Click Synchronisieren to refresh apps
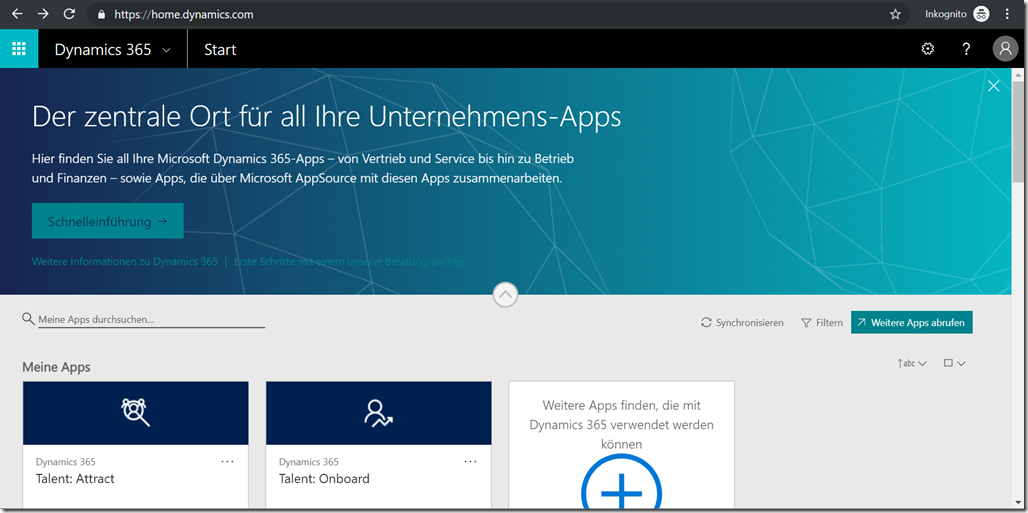The height and width of the screenshot is (513, 1028). (742, 323)
